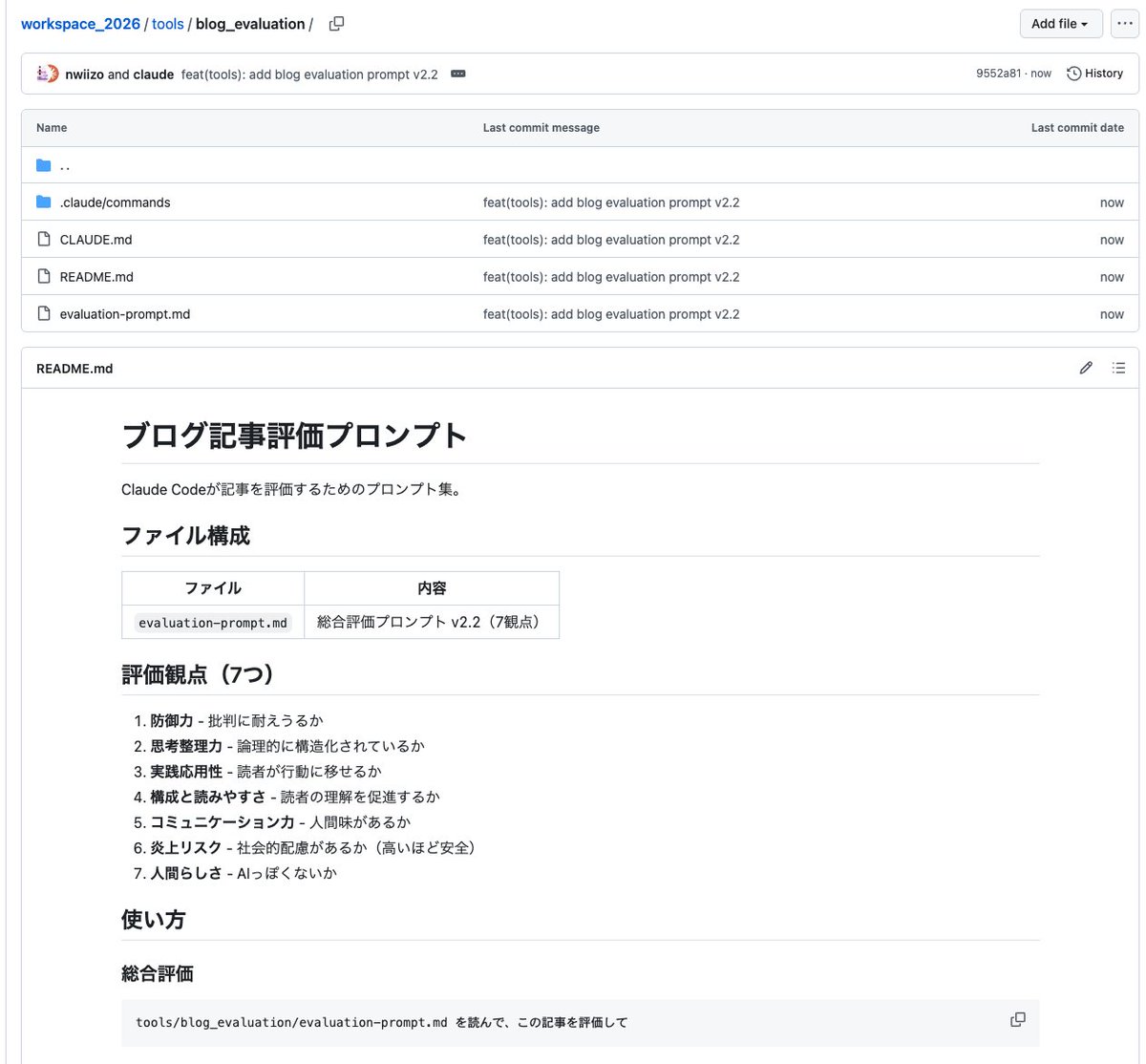The height and width of the screenshot is (1064, 1146).
Task: Select the evaluation-prompt.md file row
Action: point(125,313)
